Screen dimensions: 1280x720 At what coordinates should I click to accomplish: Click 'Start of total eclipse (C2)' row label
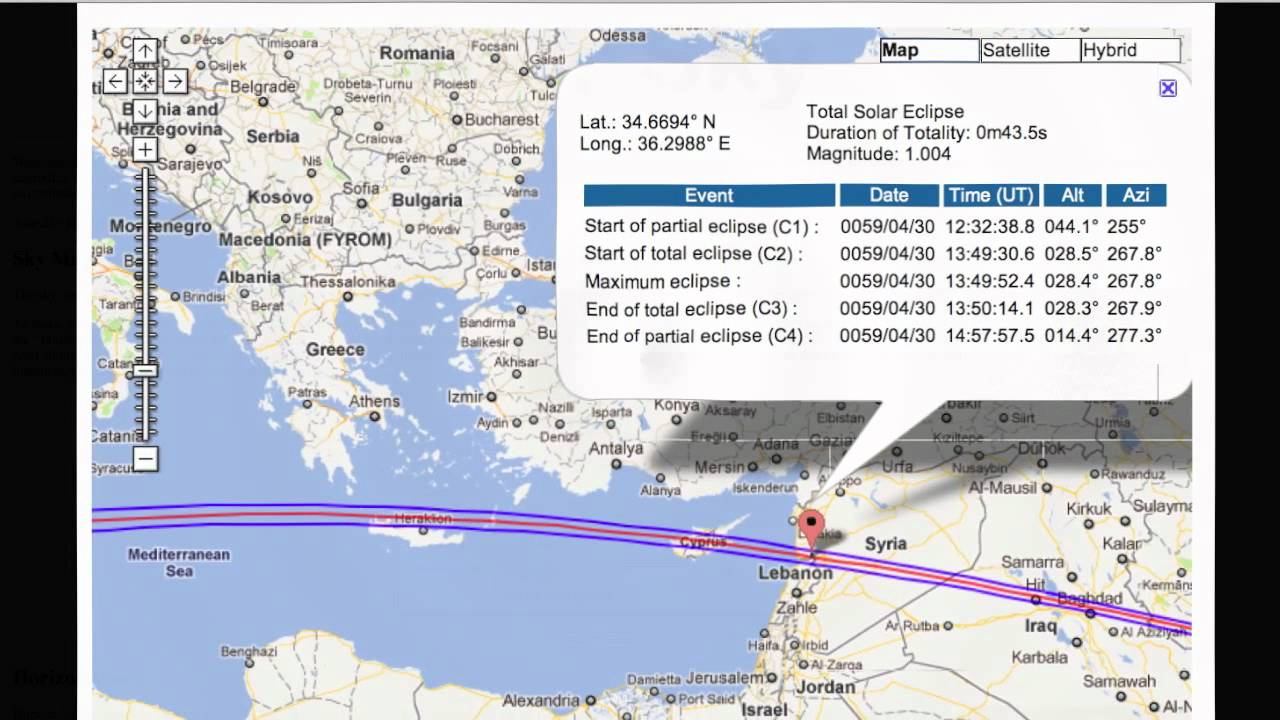pyautogui.click(x=694, y=254)
